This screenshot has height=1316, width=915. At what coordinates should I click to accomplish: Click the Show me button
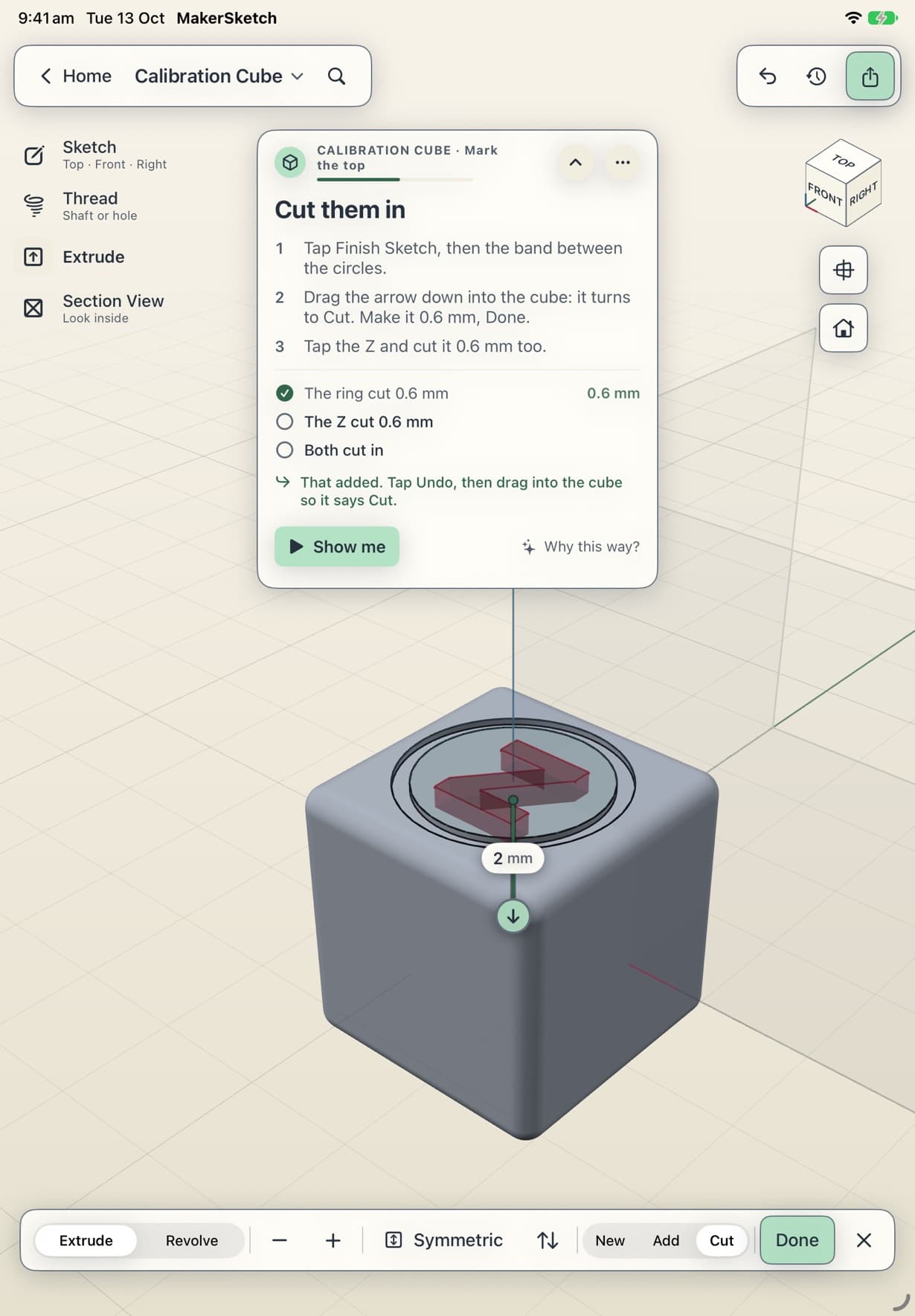pos(337,546)
